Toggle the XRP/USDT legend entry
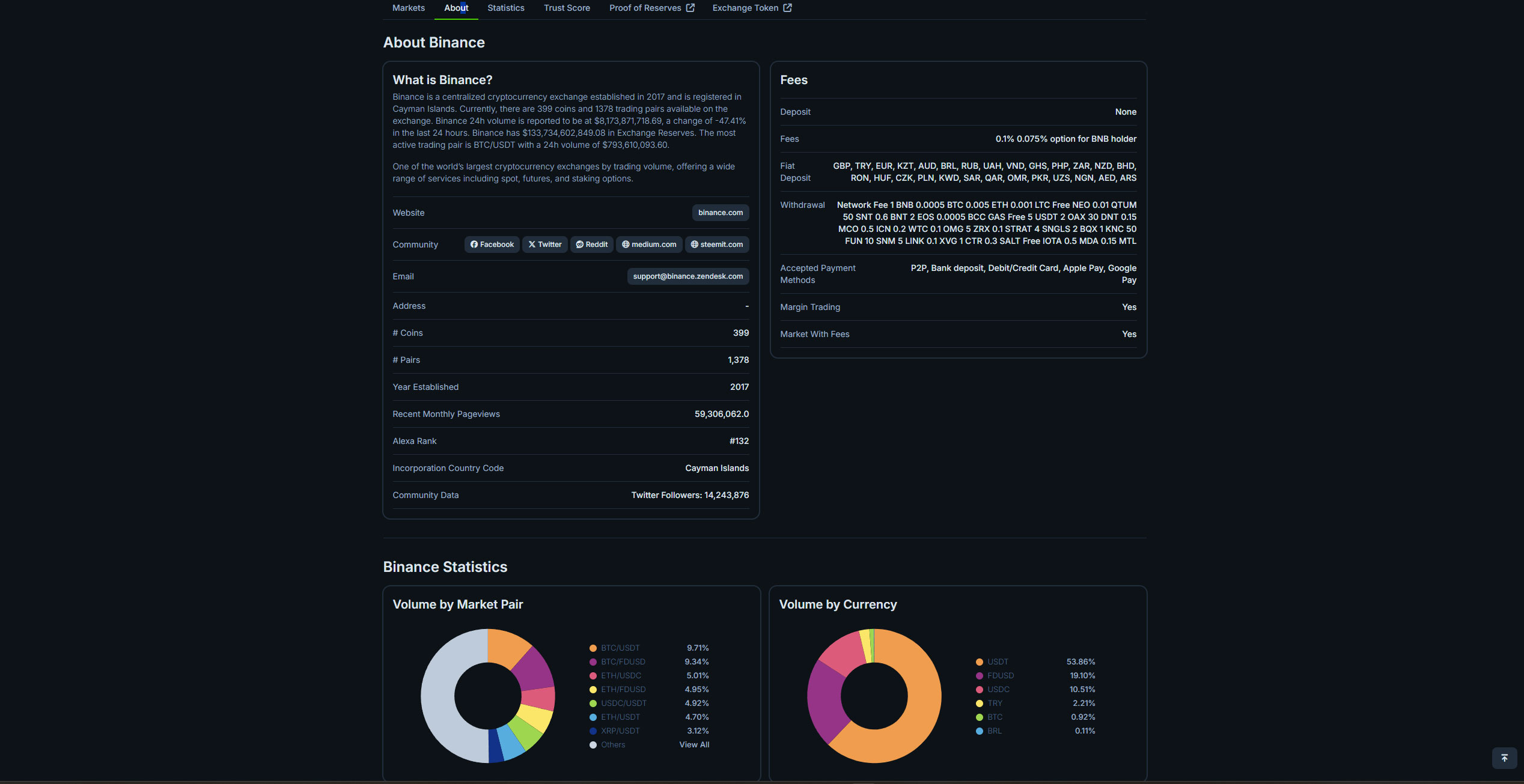This screenshot has width=1524, height=784. (620, 731)
